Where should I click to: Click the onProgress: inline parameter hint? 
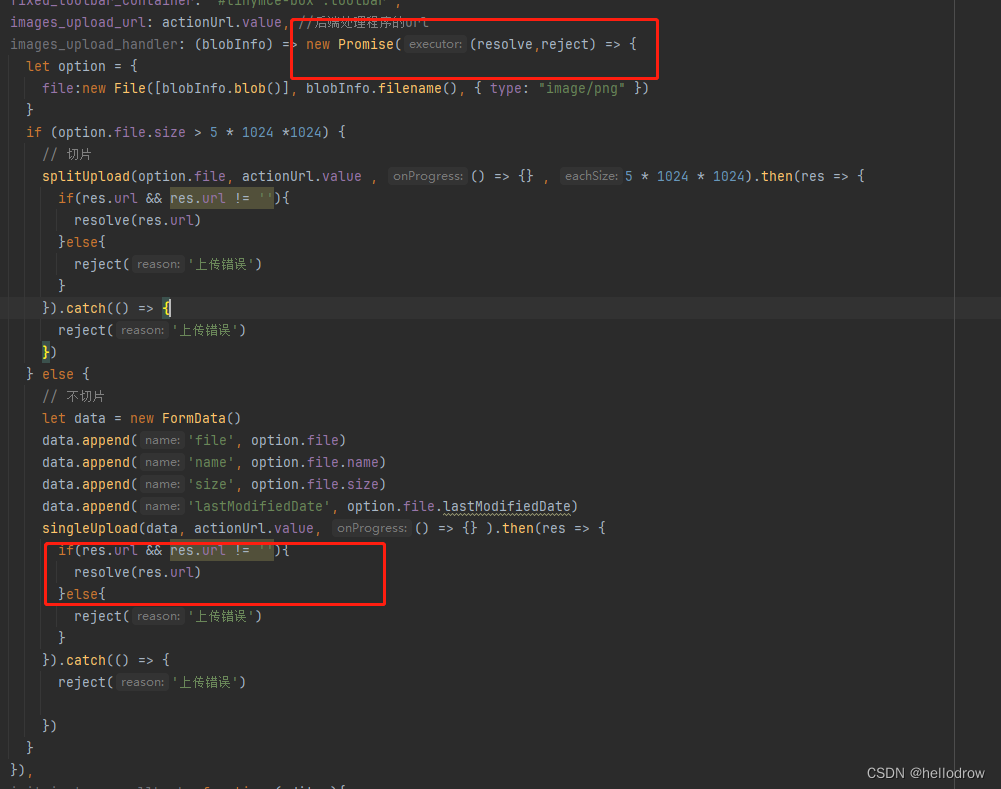pos(427,176)
